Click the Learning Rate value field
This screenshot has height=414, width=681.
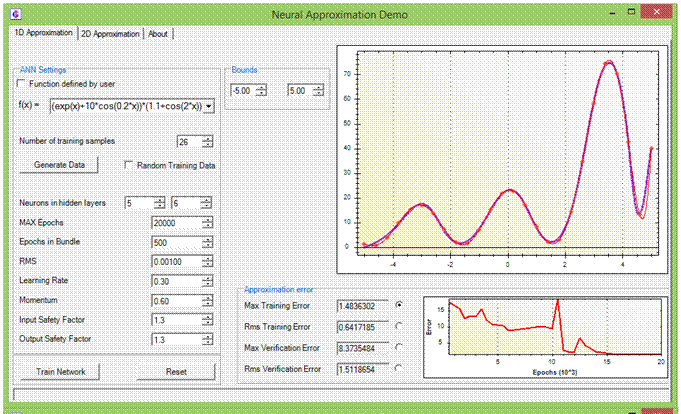(175, 281)
